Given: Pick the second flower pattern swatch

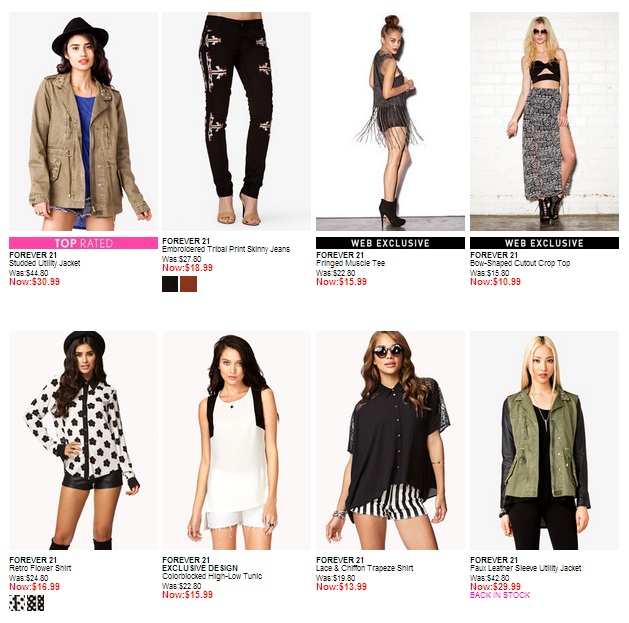Looking at the screenshot, I should [x=36, y=603].
